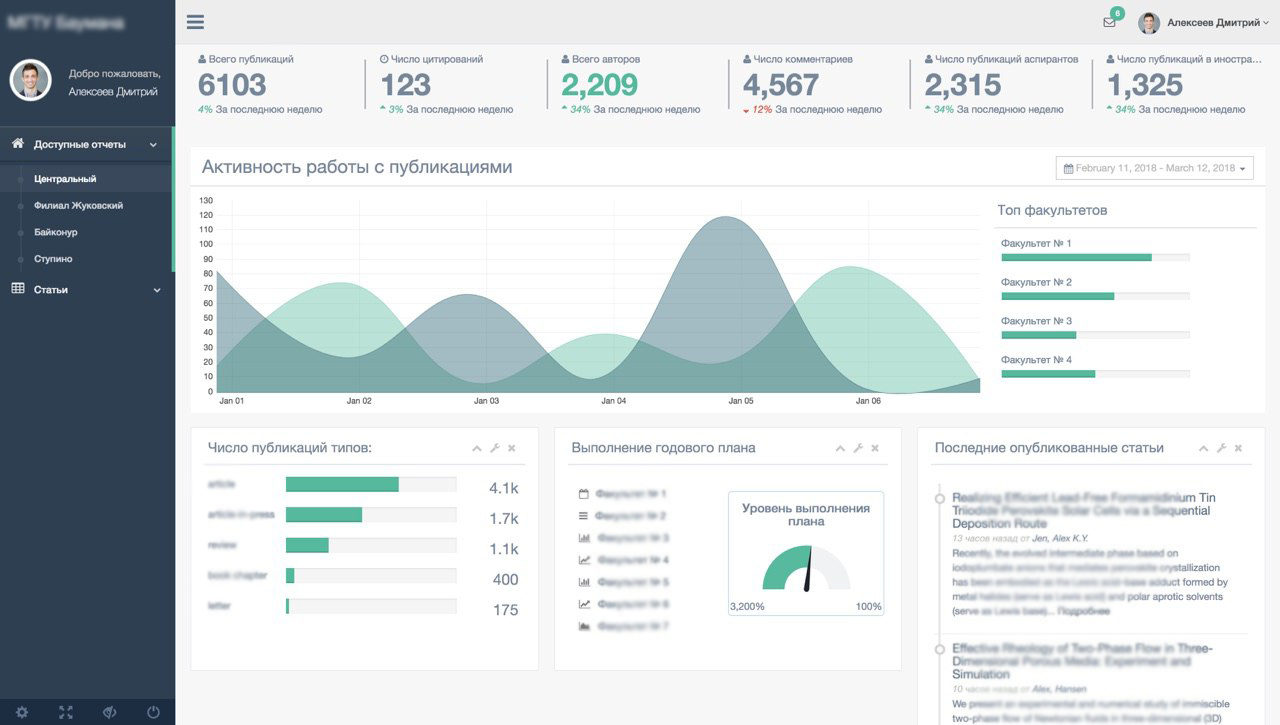Click the Факультет № 4 progress bar
This screenshot has height=725, width=1280.
click(1095, 374)
